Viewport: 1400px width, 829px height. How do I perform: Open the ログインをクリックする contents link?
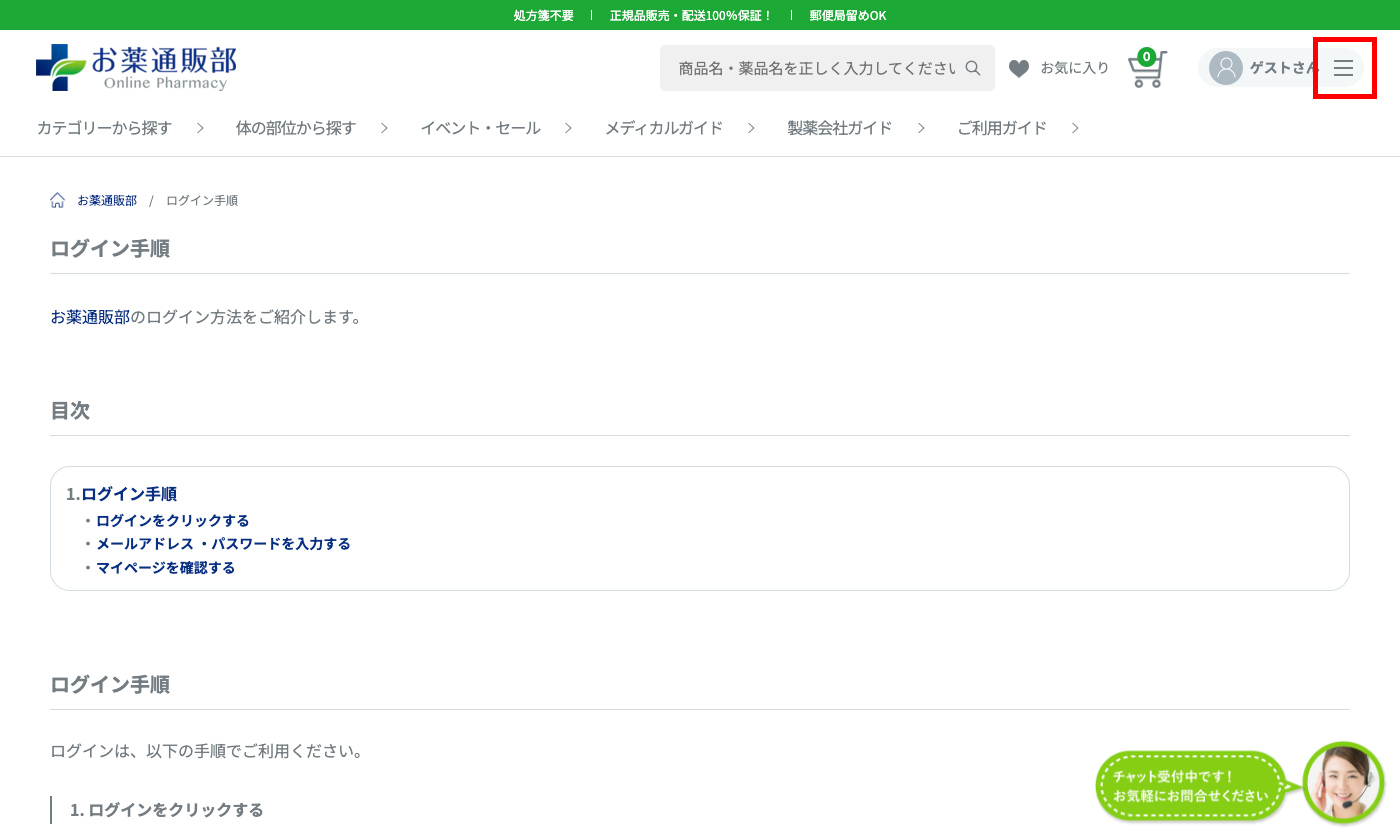[172, 520]
